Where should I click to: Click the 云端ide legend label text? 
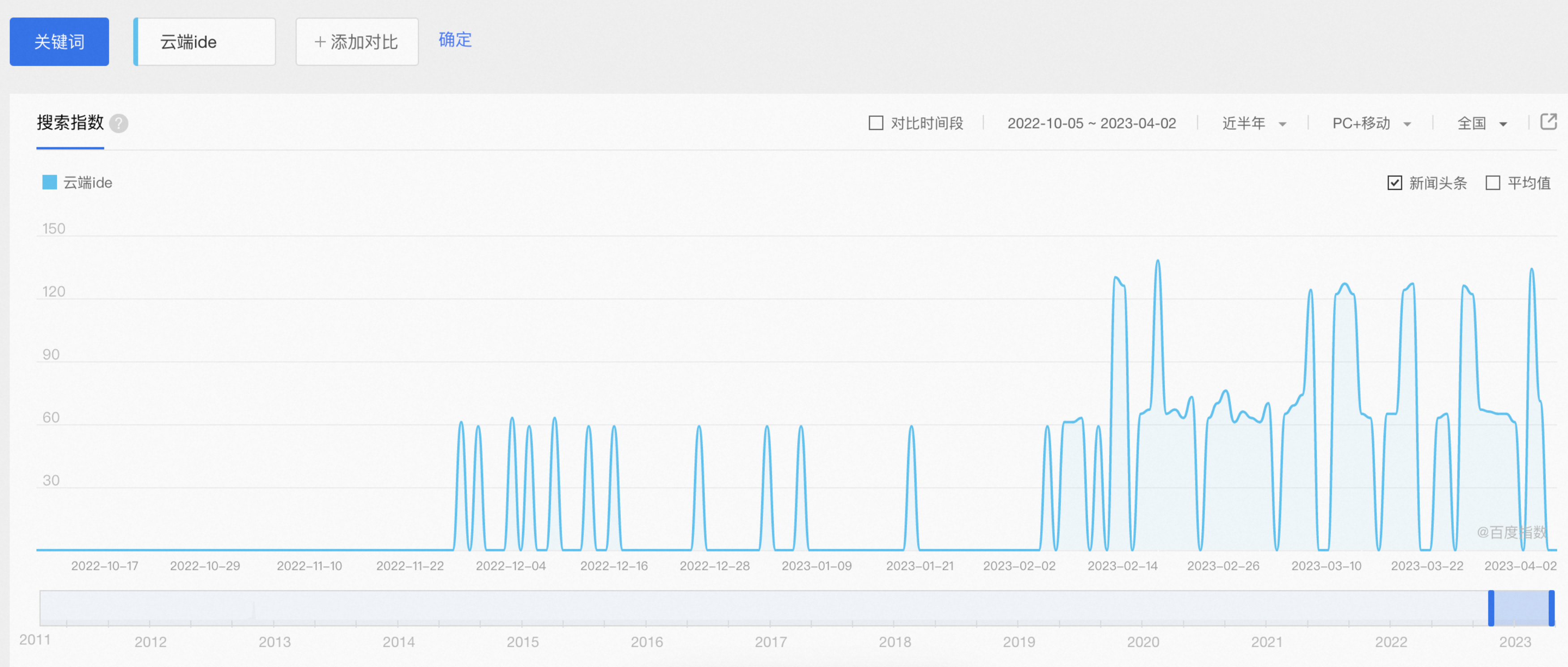88,183
